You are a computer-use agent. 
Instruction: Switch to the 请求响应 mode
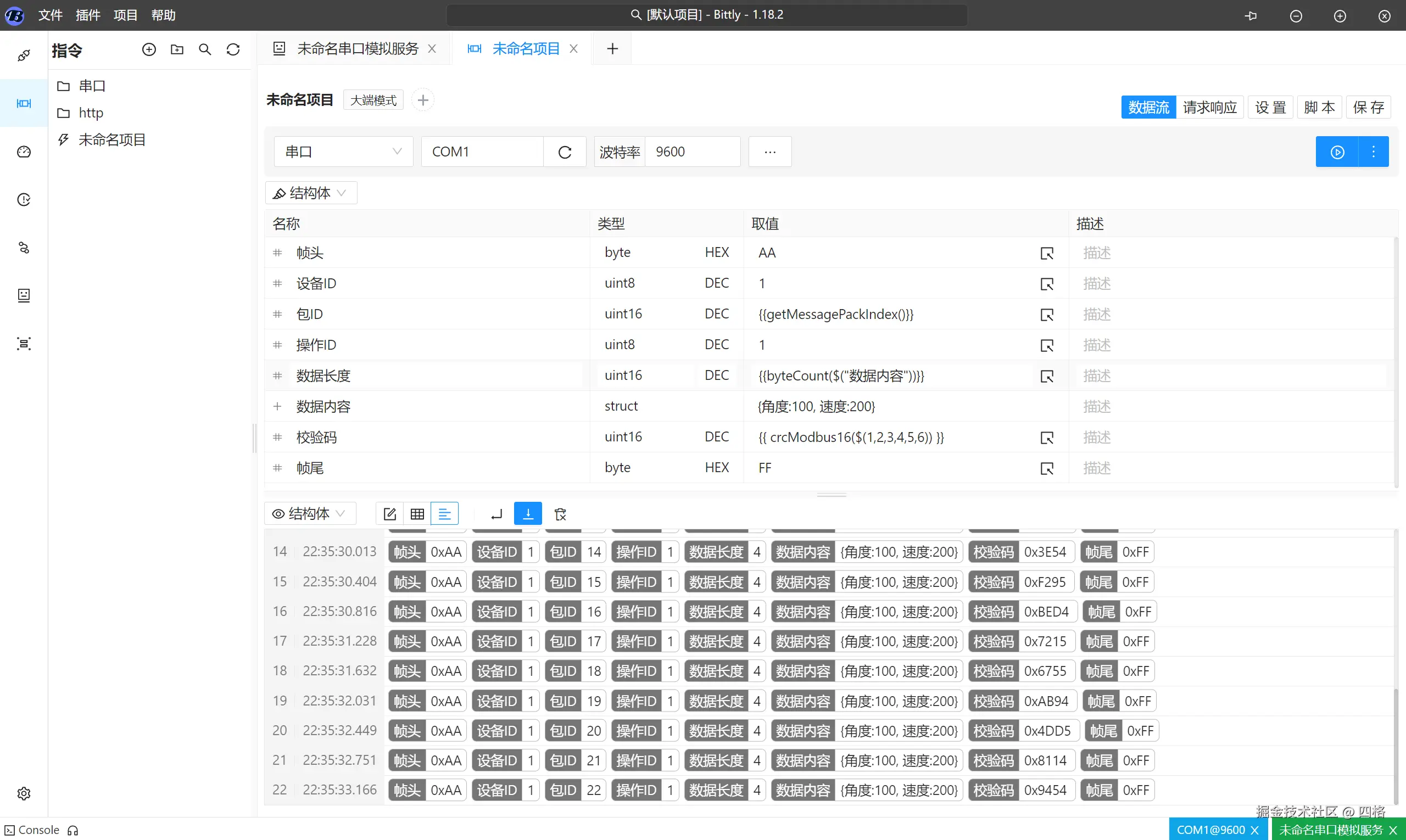(1209, 108)
